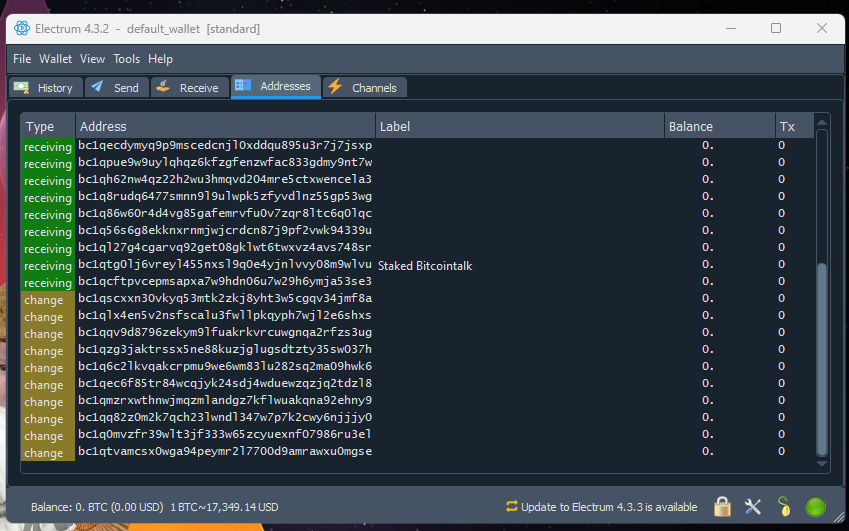
Task: Click the 'Balance: 0. BTC (0.00 USD)' status text
Action: [97, 507]
